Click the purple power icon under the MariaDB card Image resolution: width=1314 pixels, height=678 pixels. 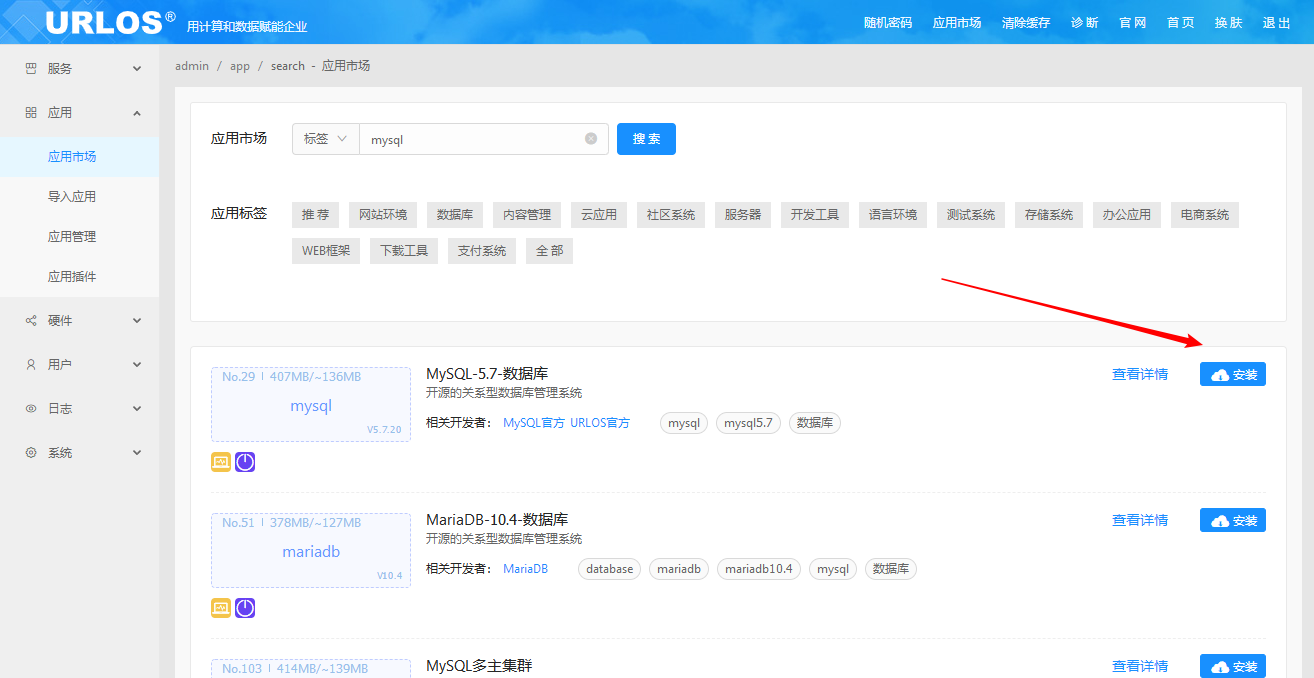point(245,608)
